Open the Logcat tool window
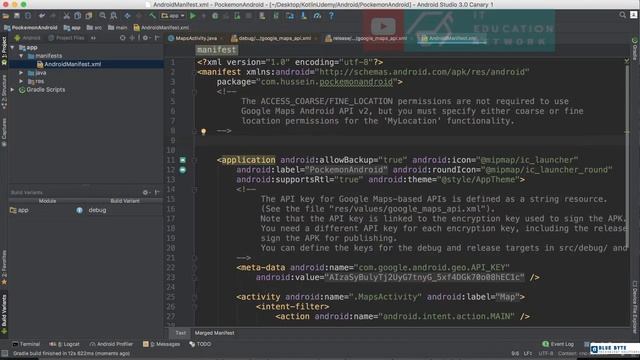Viewport: 640px width, 360px height. 64,344
